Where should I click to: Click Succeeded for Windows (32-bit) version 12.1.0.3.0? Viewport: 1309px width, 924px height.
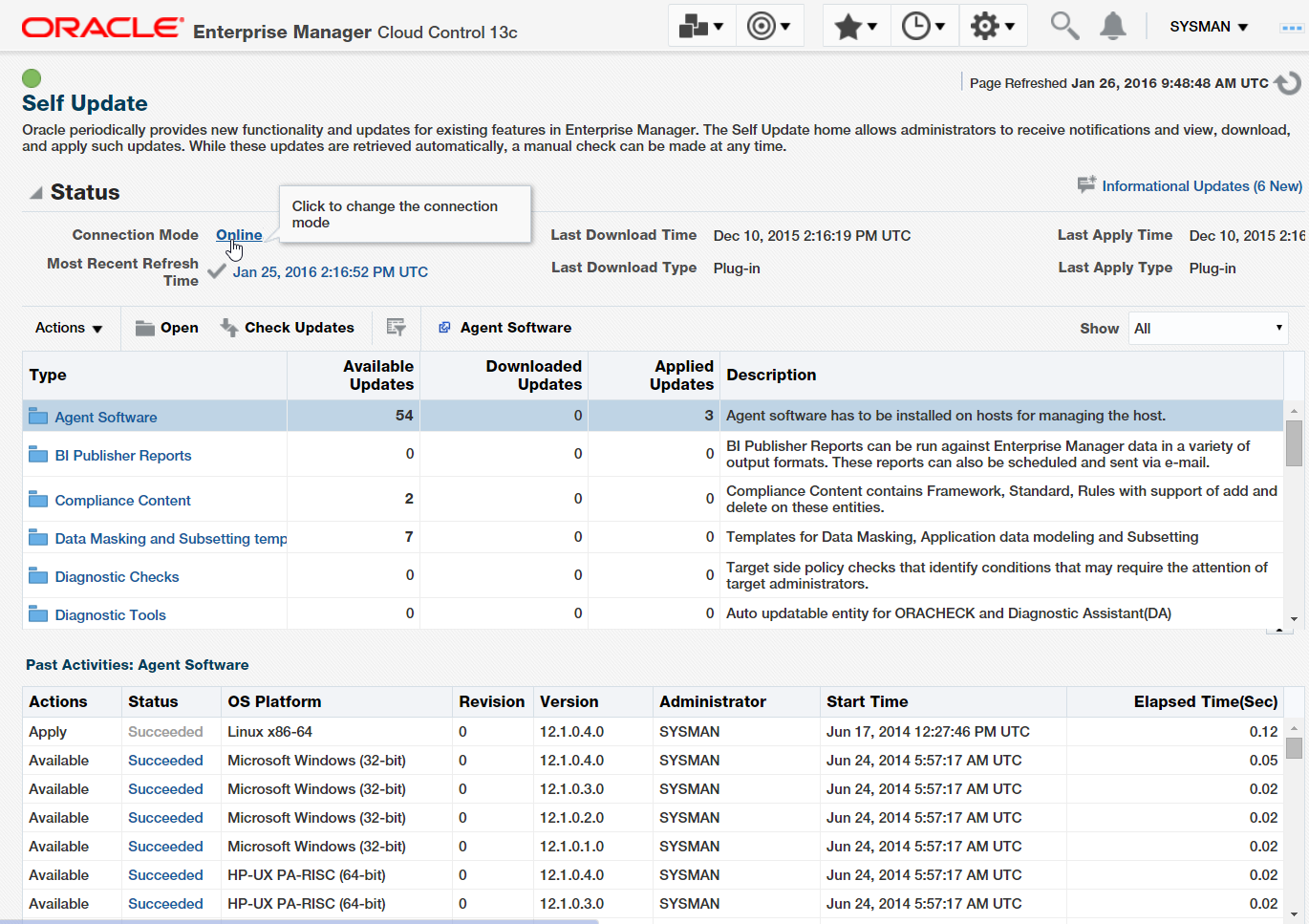coord(165,789)
